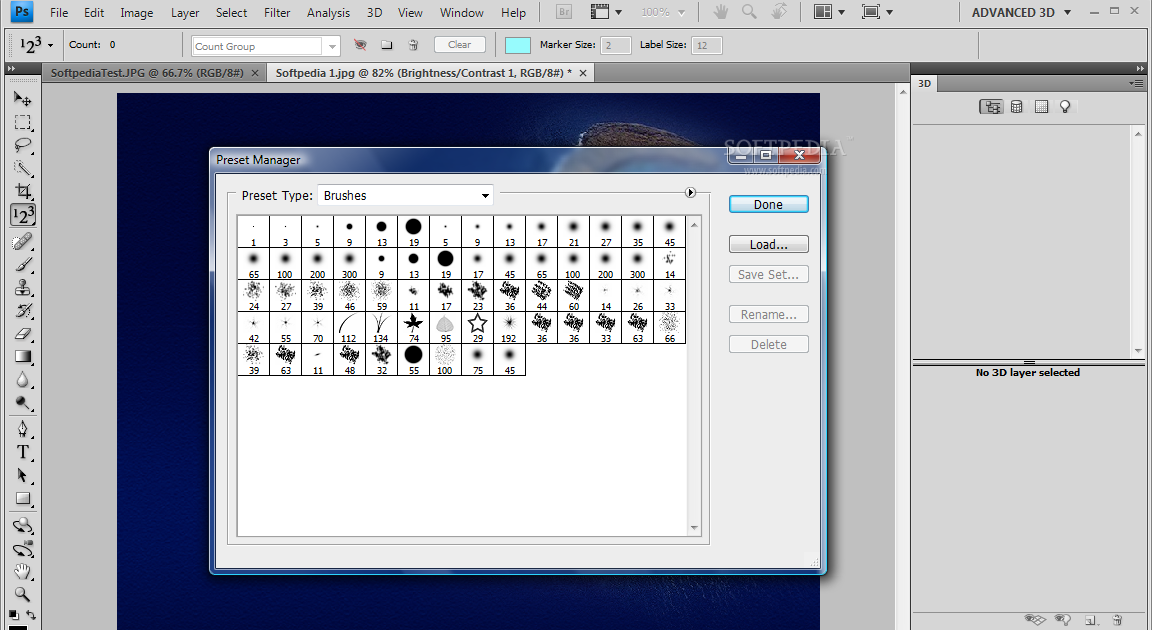This screenshot has height=630, width=1152.
Task: Click the Load... button
Action: point(768,245)
